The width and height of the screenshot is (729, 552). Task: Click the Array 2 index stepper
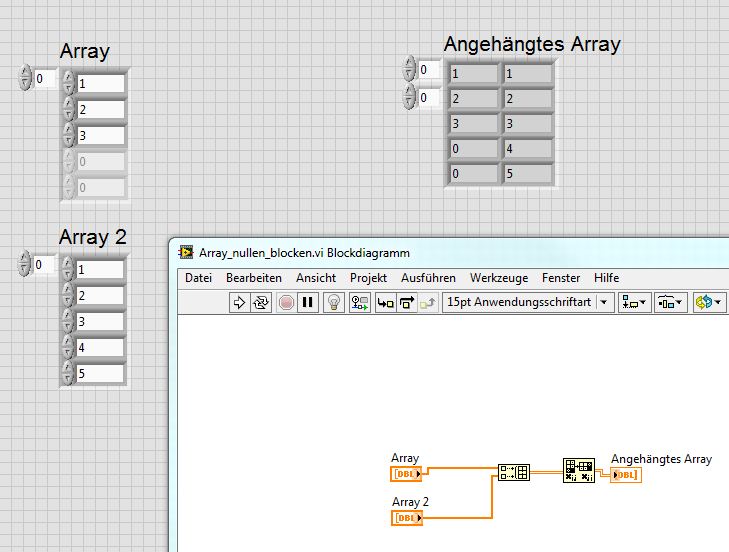point(24,263)
